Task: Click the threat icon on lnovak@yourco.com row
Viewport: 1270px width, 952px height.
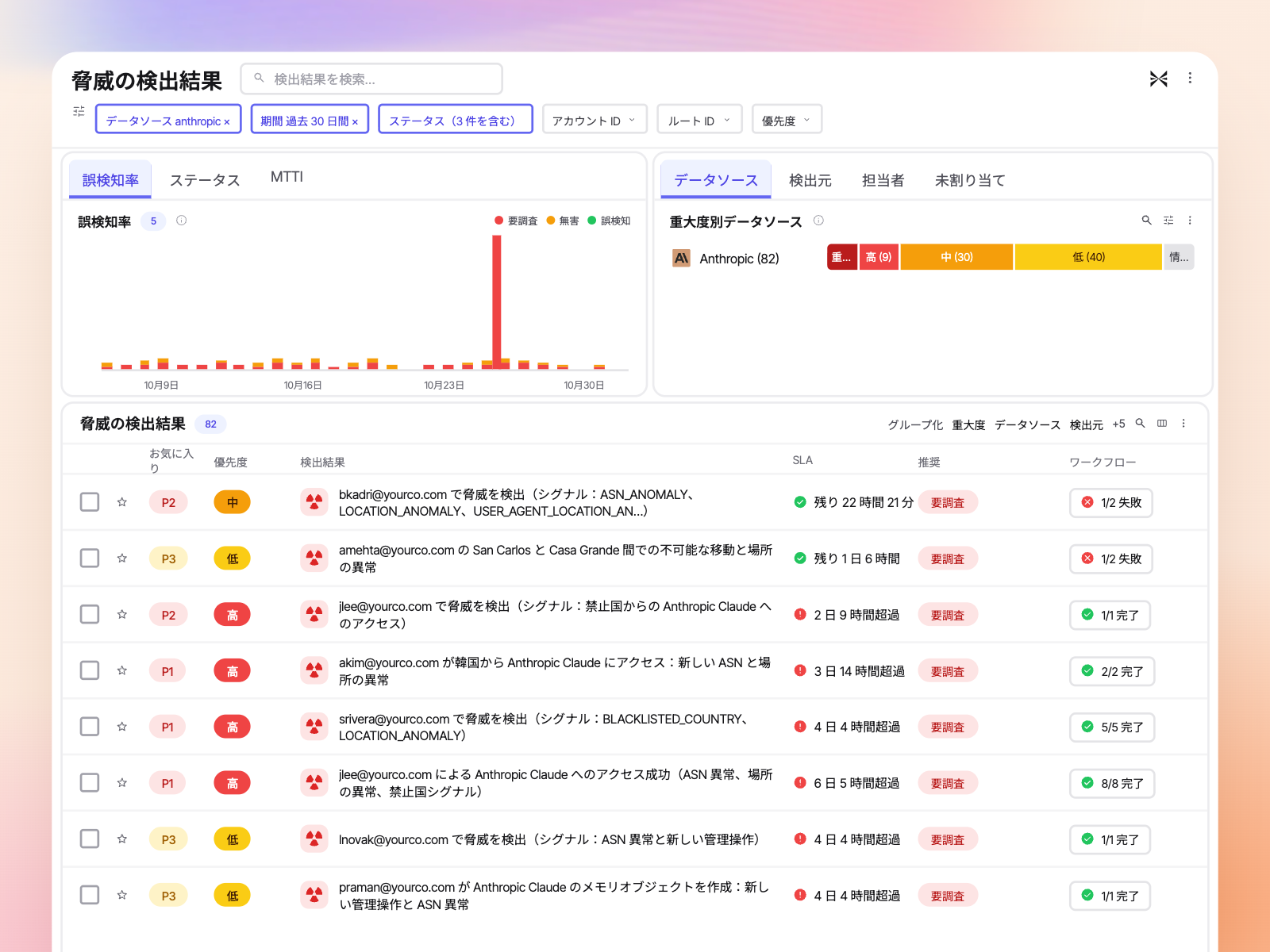Action: 314,839
